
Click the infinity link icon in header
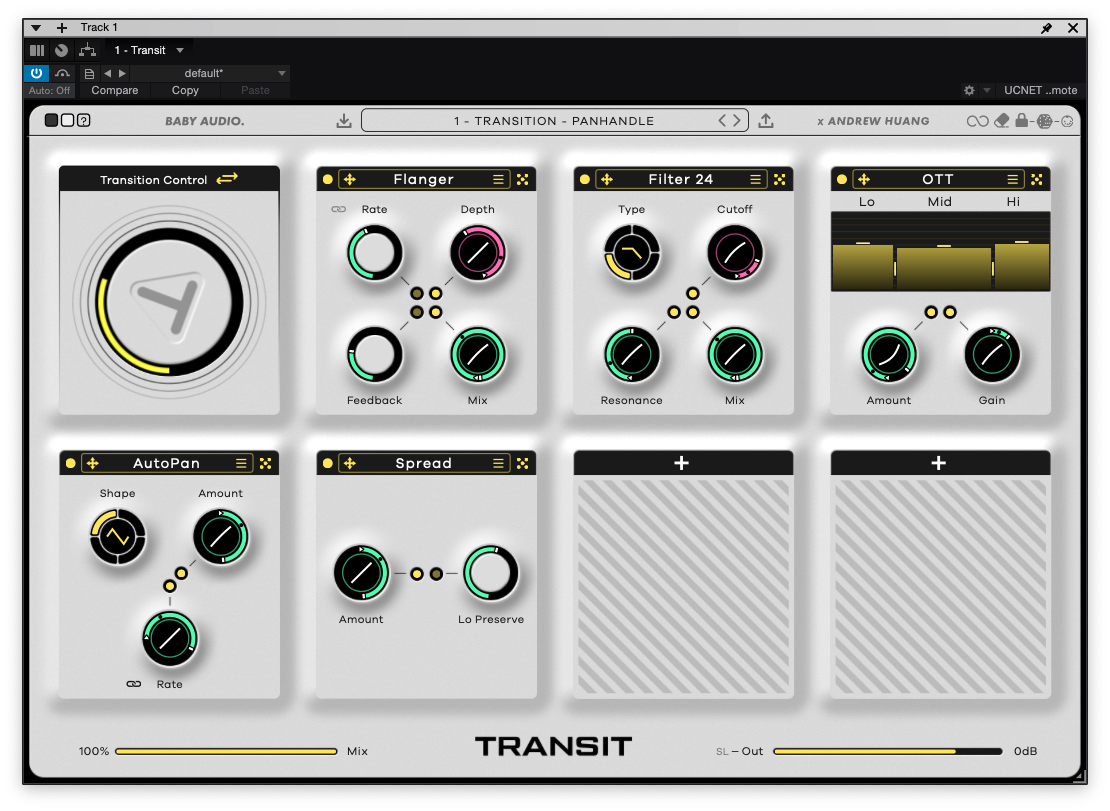coord(977,121)
